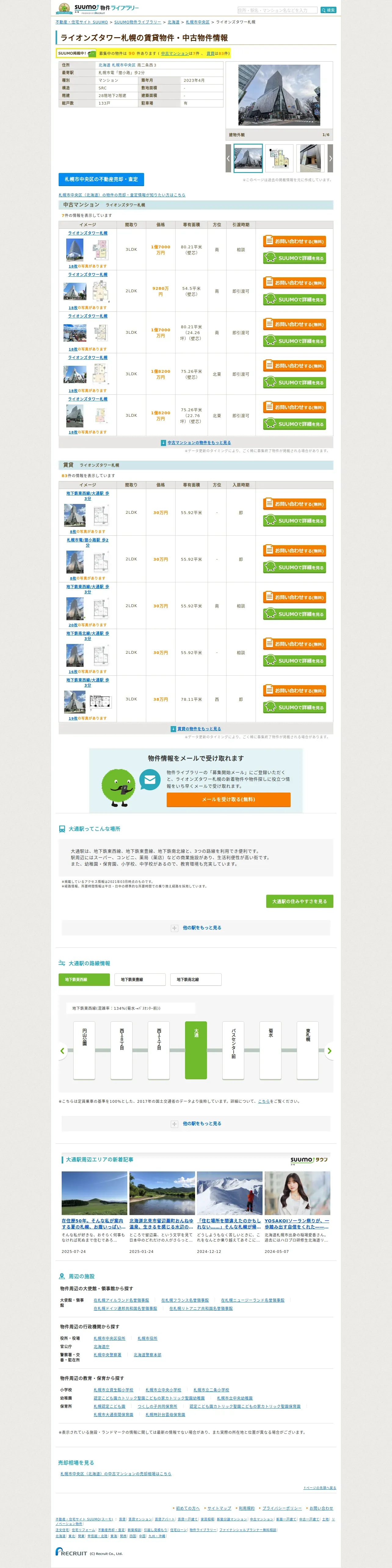Open the SUUMOタウン logo in the articles section
Screen dimensions: 392x1568
click(310, 1160)
